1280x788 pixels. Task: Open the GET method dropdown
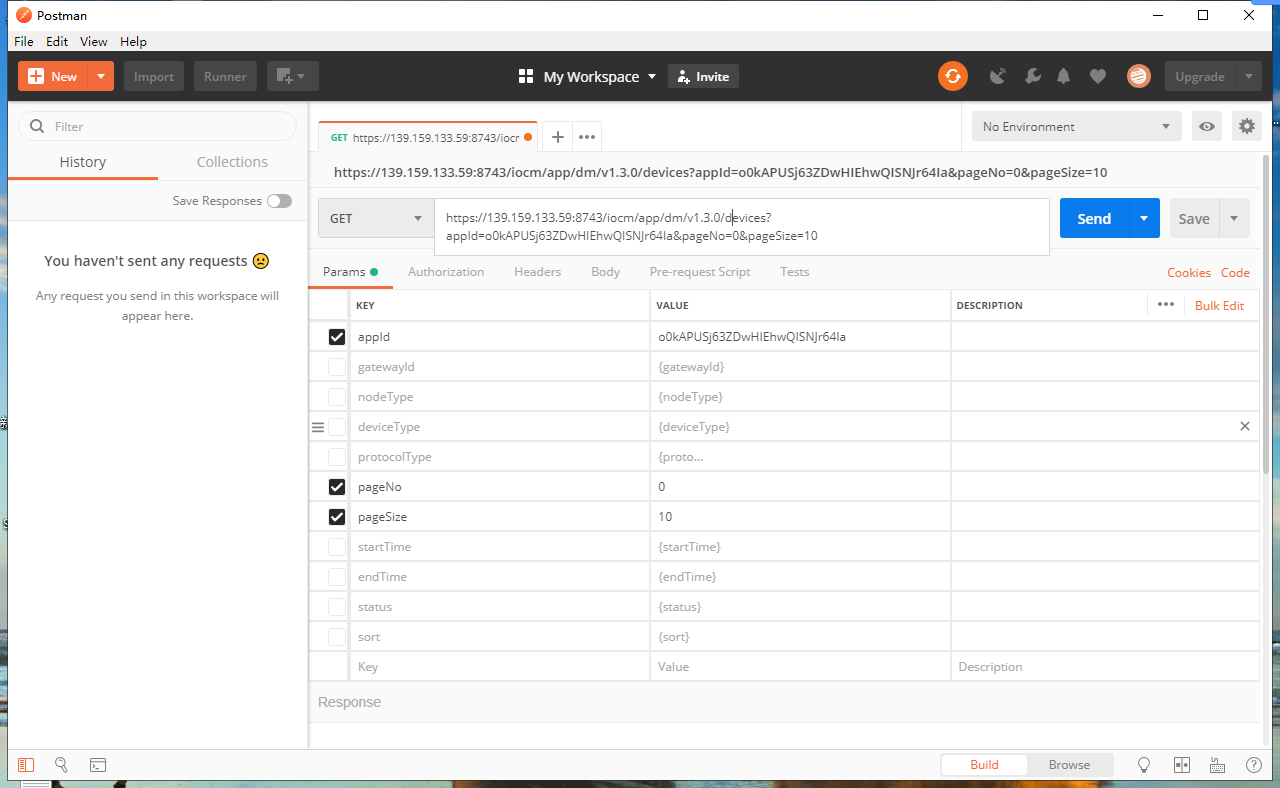pyautogui.click(x=376, y=219)
